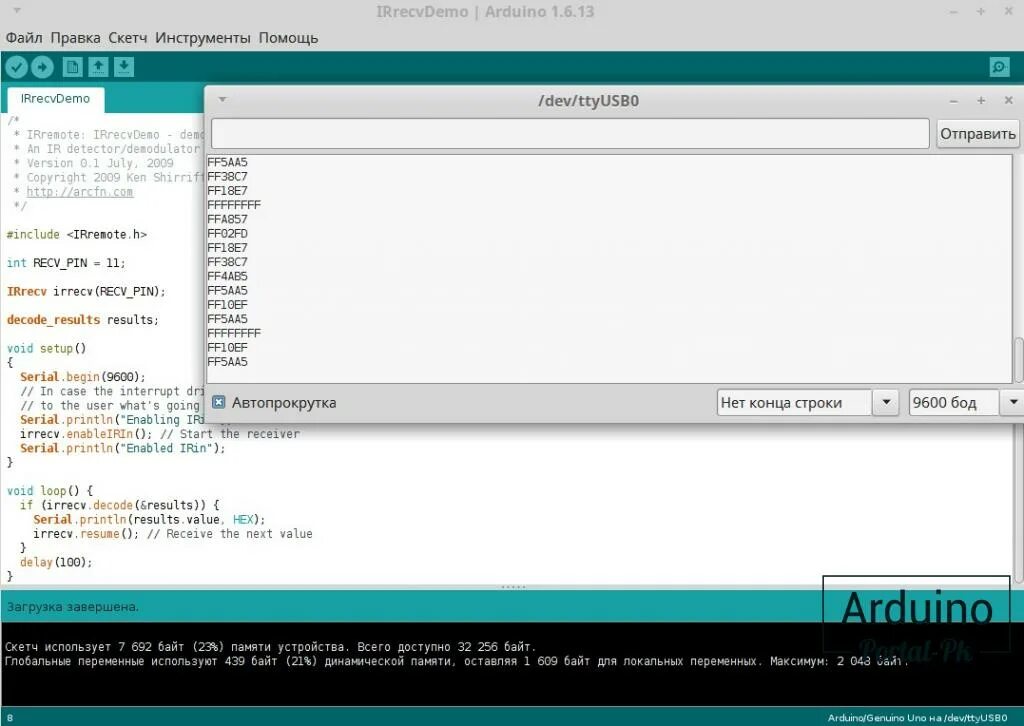The image size is (1024, 726).
Task: Open the Инструменты menu
Action: click(202, 38)
